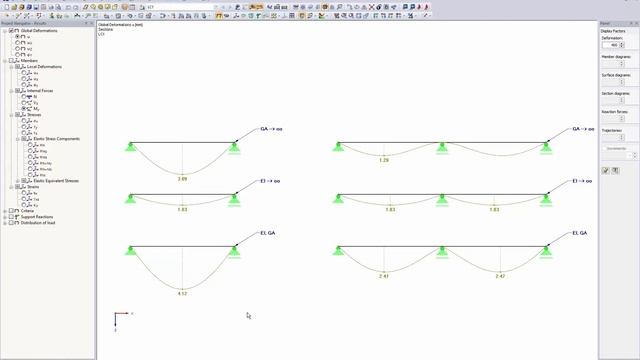Image resolution: width=640 pixels, height=360 pixels.
Task: Enable Support Reactions checkbox
Action: [x=11, y=217]
